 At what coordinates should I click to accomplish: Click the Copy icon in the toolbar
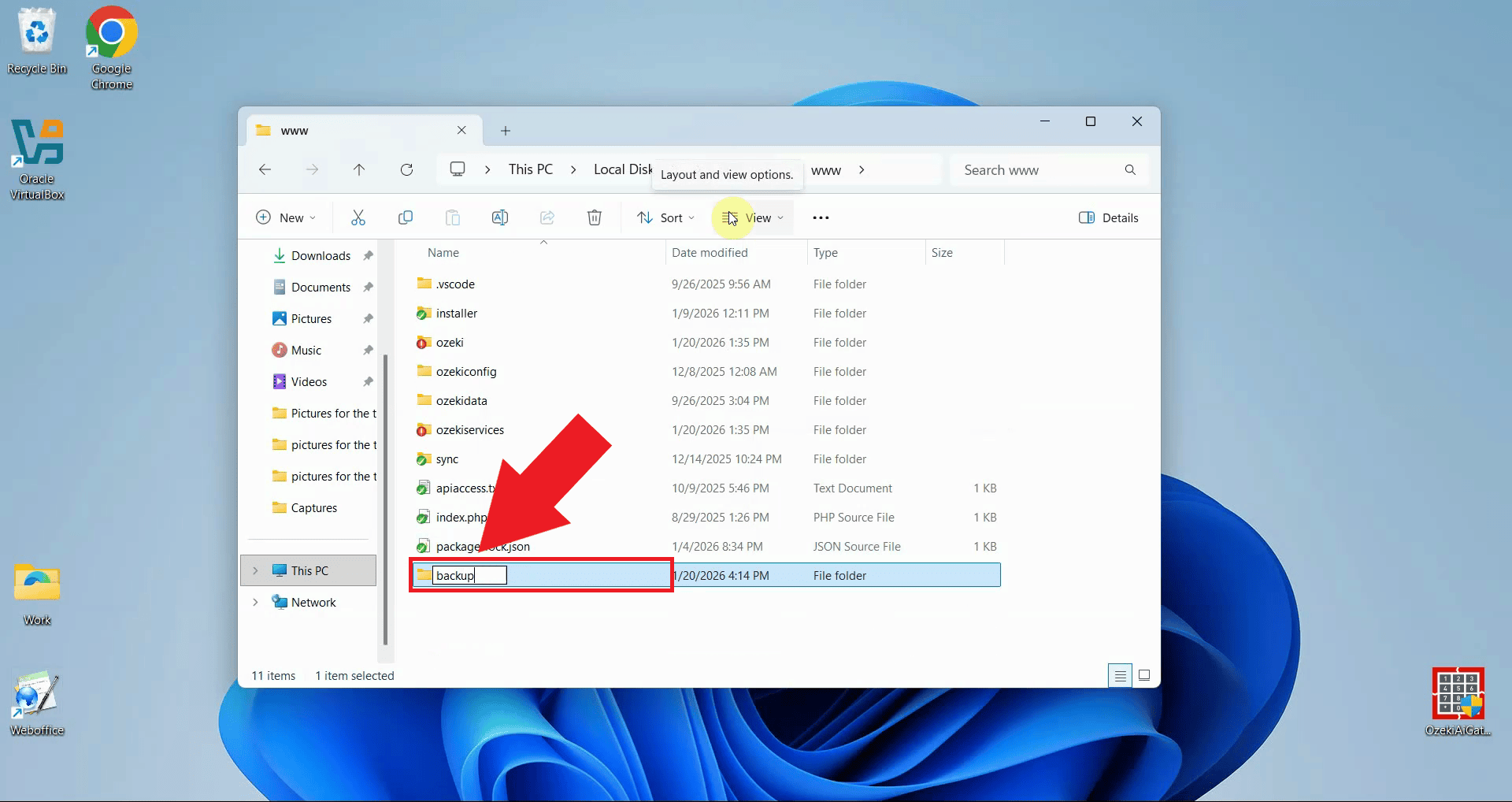(x=406, y=217)
